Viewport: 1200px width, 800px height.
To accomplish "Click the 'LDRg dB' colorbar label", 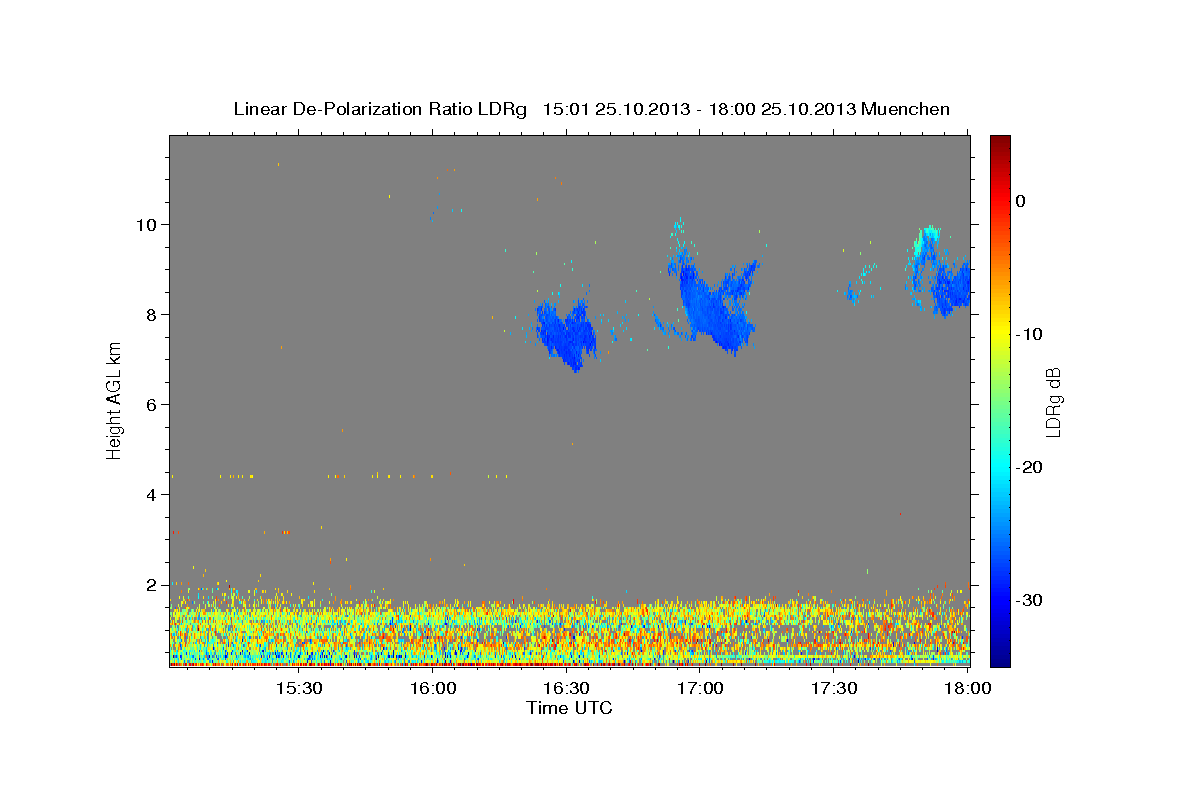I will coord(1052,402).
